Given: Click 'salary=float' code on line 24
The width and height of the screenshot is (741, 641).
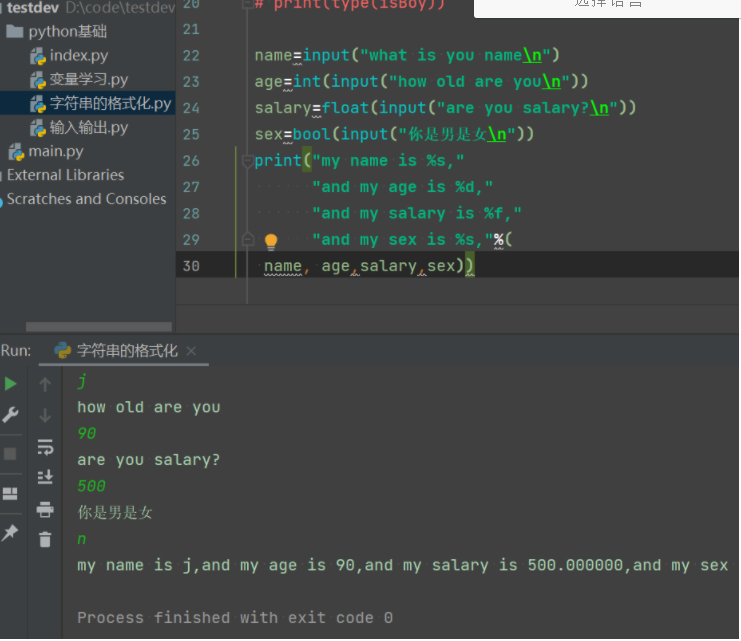Looking at the screenshot, I should 312,108.
